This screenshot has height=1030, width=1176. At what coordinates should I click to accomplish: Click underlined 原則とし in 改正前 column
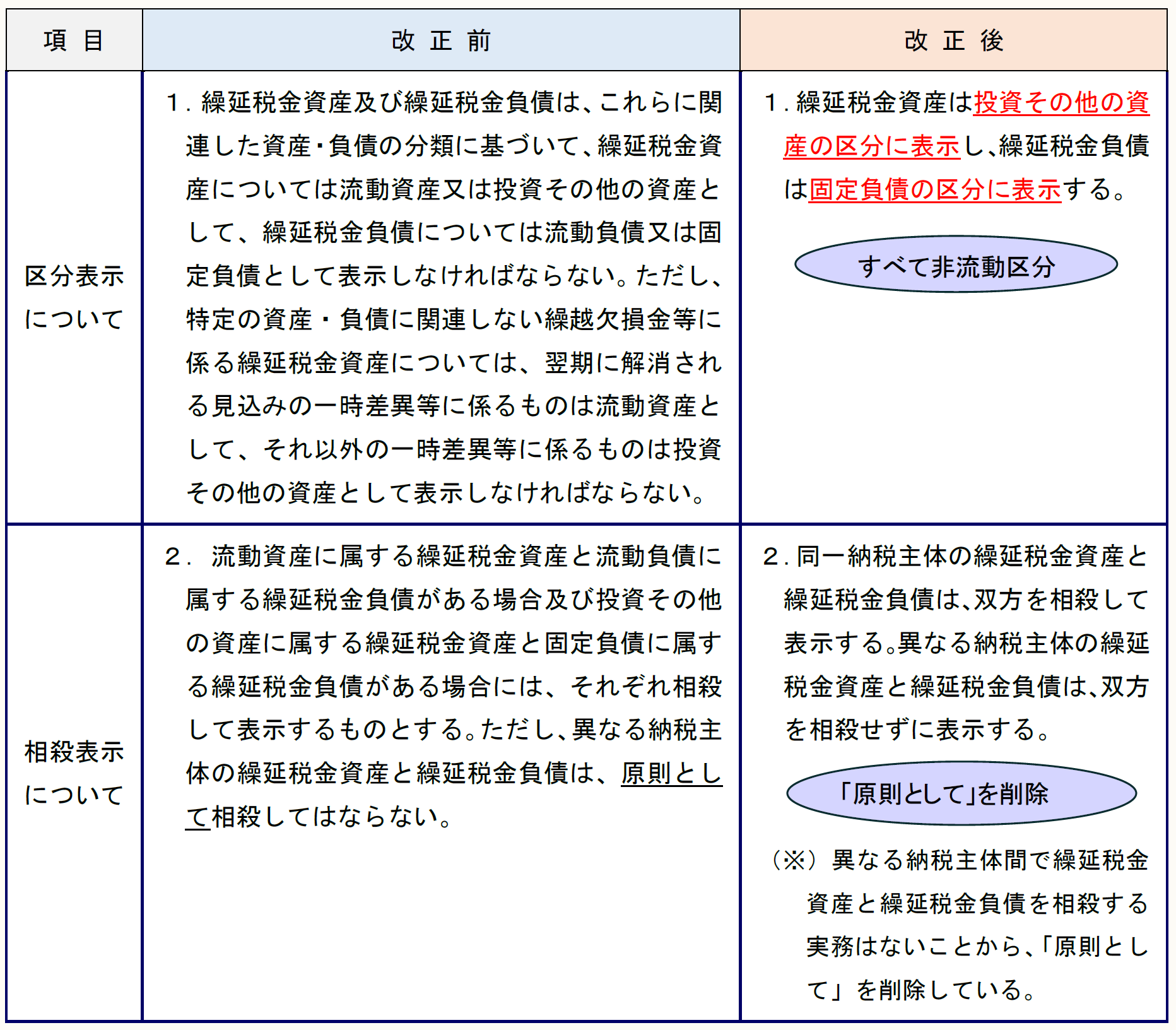(x=671, y=773)
